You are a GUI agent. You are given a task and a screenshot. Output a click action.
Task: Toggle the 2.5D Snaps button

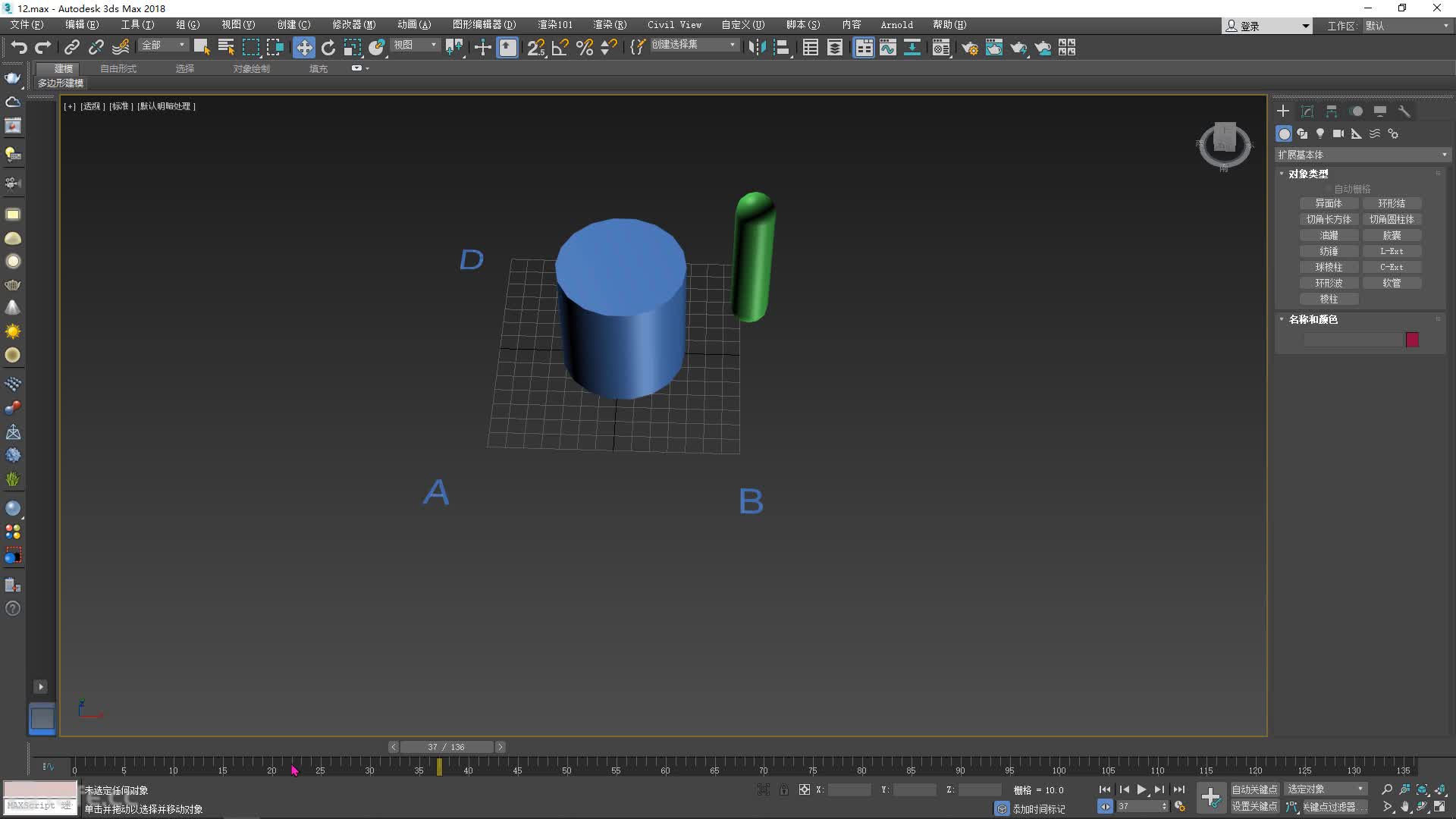point(535,48)
